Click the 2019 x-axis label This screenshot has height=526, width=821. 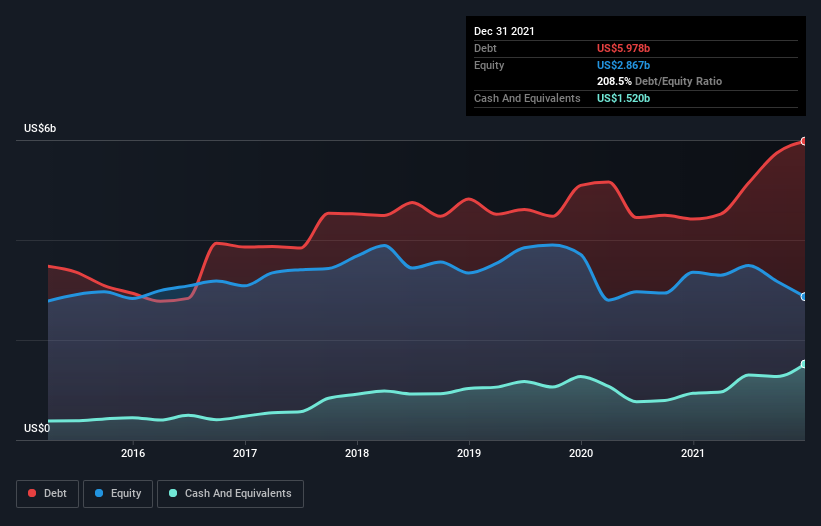469,453
